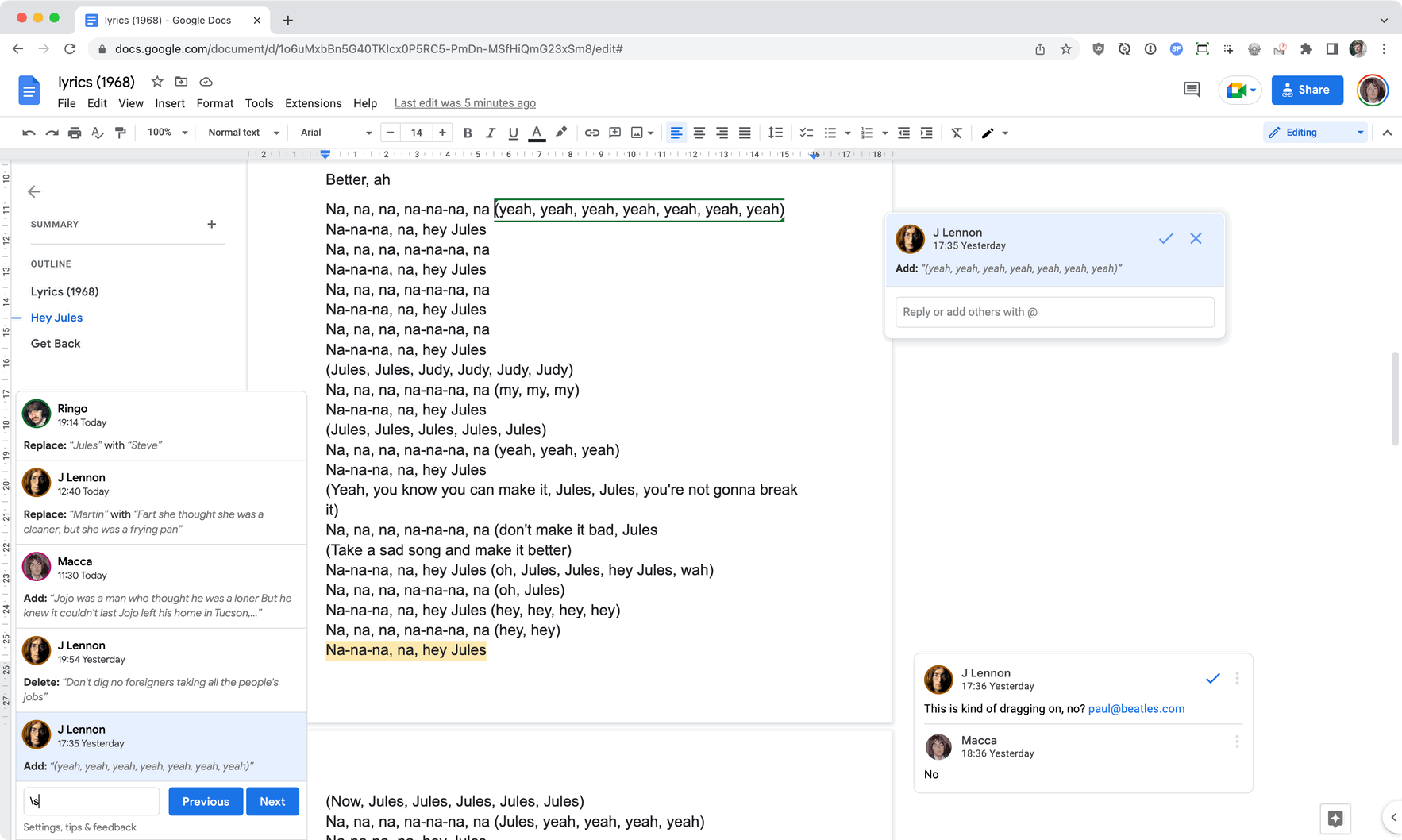Insert a numbered list
1402x840 pixels.
tap(868, 133)
